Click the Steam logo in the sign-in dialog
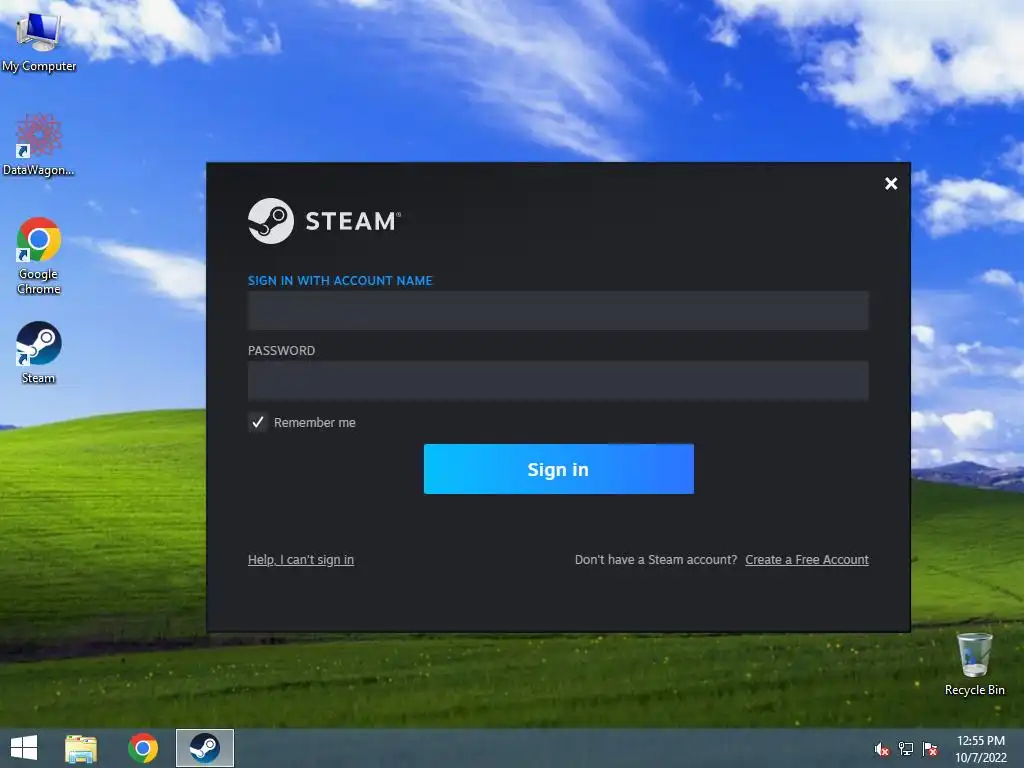This screenshot has width=1024, height=768. tap(324, 221)
